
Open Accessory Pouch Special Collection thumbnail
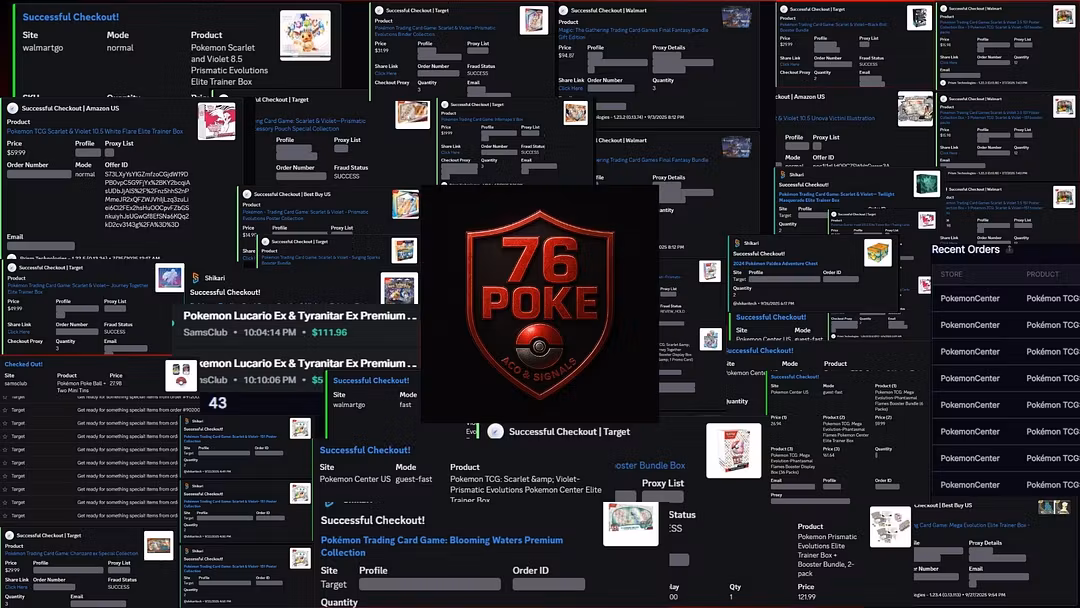click(413, 115)
